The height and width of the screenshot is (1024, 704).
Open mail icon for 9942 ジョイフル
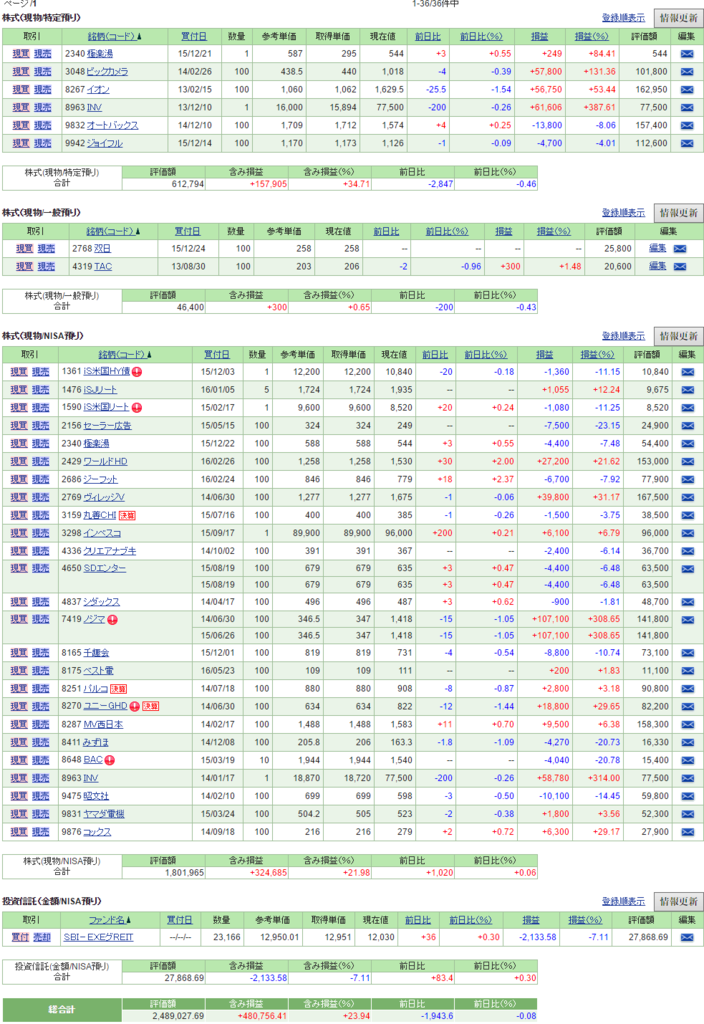tap(686, 143)
